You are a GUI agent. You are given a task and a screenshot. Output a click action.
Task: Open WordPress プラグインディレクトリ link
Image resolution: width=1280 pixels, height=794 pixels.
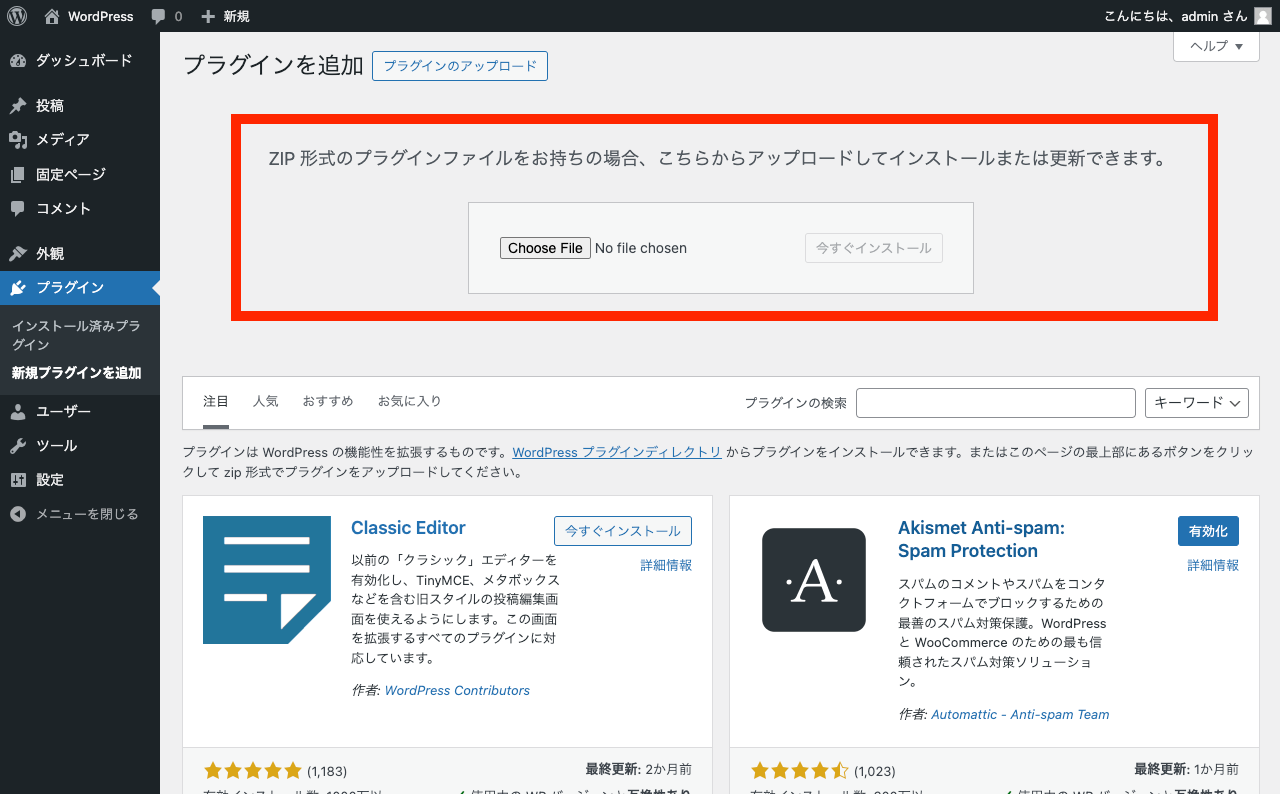tap(617, 452)
